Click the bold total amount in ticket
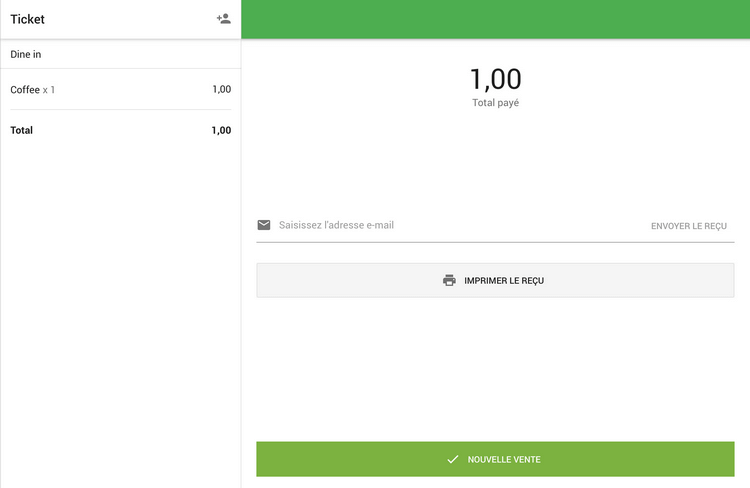750x488 pixels. point(221,131)
